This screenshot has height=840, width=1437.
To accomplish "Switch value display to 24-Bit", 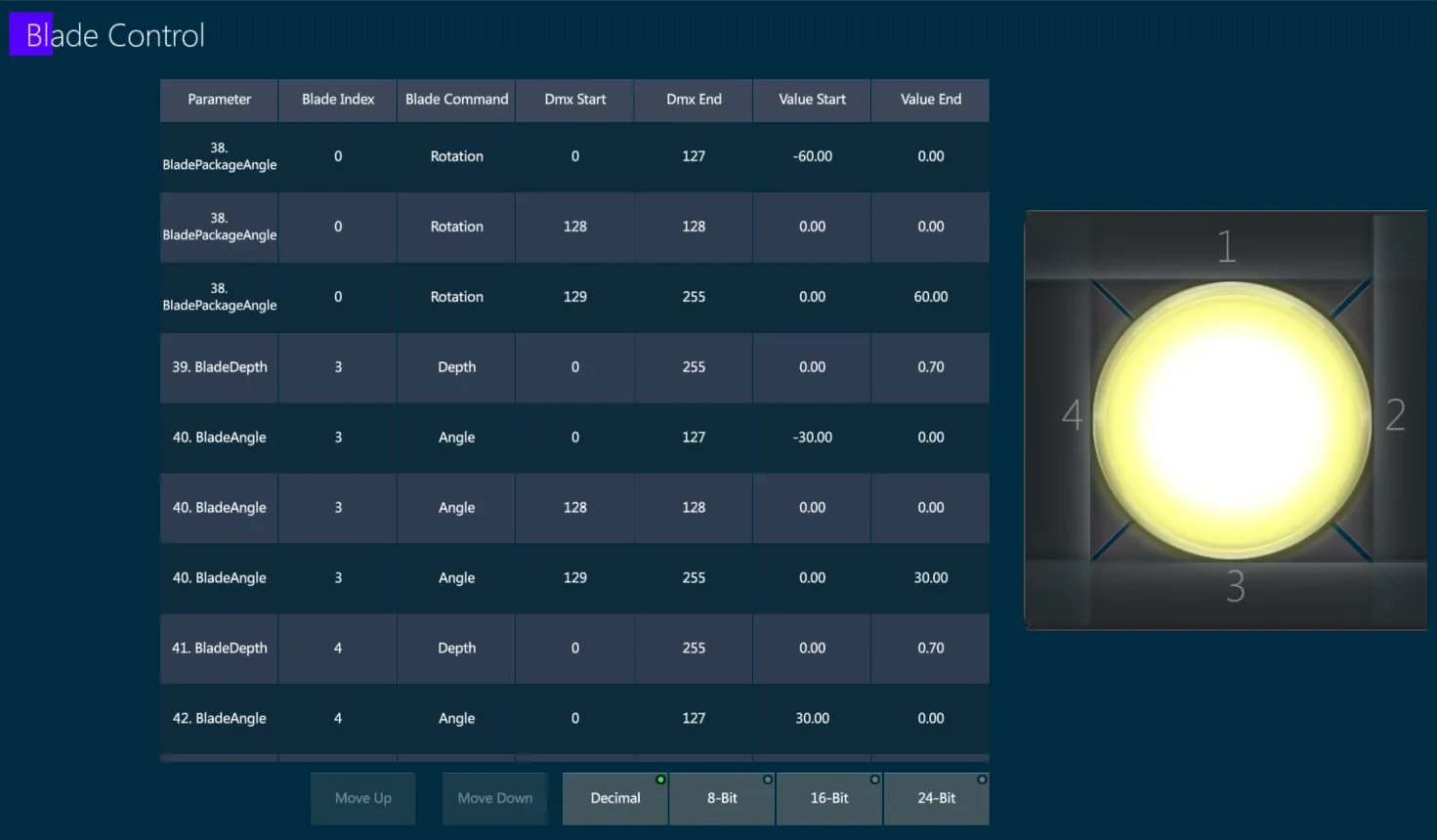I will click(936, 798).
